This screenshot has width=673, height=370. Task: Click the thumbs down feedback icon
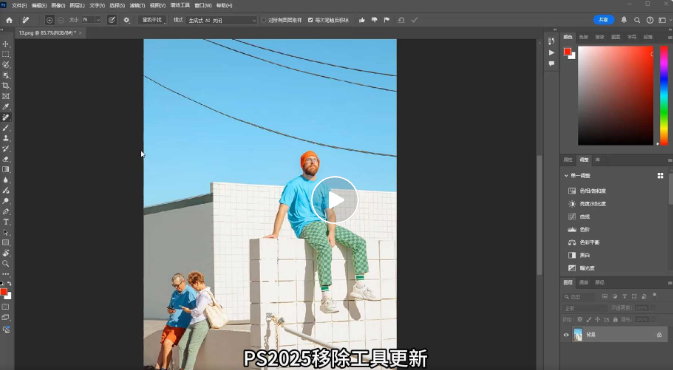[x=374, y=20]
